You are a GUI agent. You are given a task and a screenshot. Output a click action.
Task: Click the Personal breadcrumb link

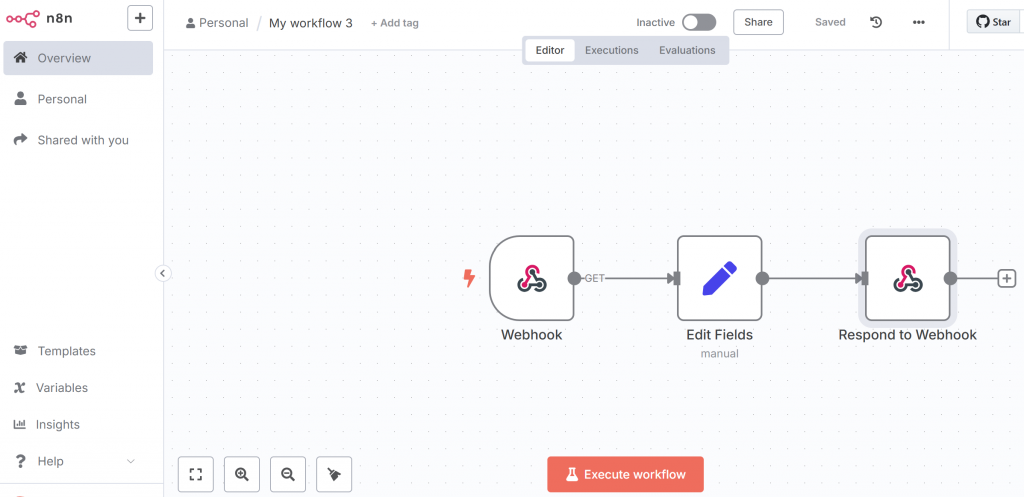point(217,23)
